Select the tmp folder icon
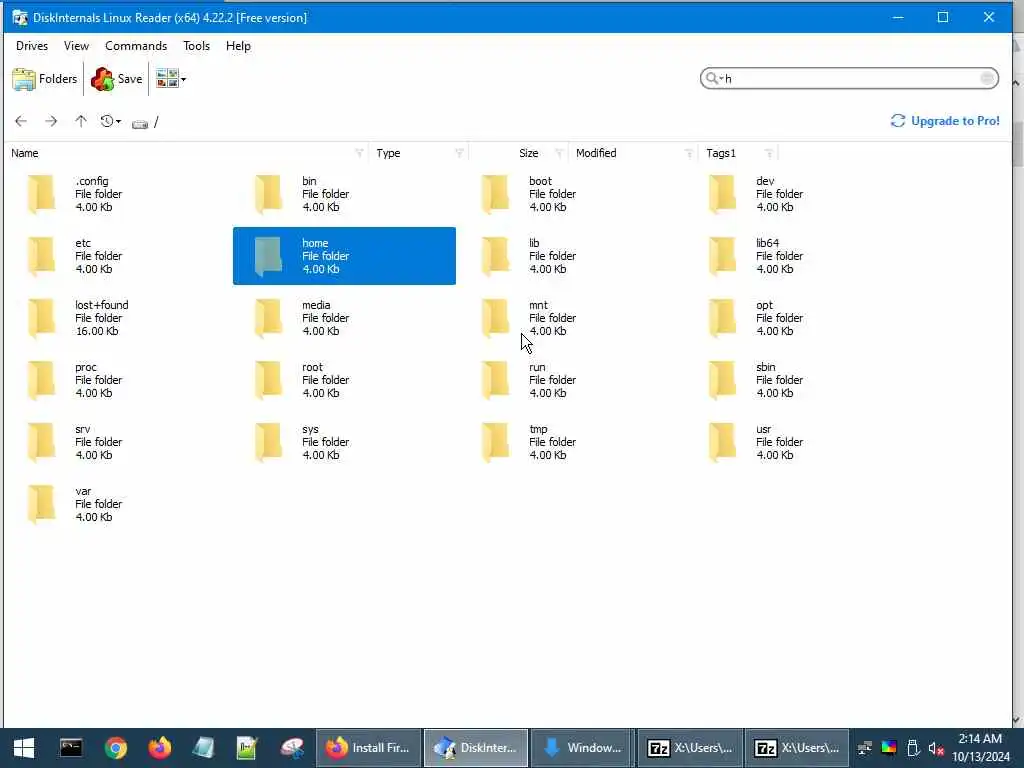 496,442
